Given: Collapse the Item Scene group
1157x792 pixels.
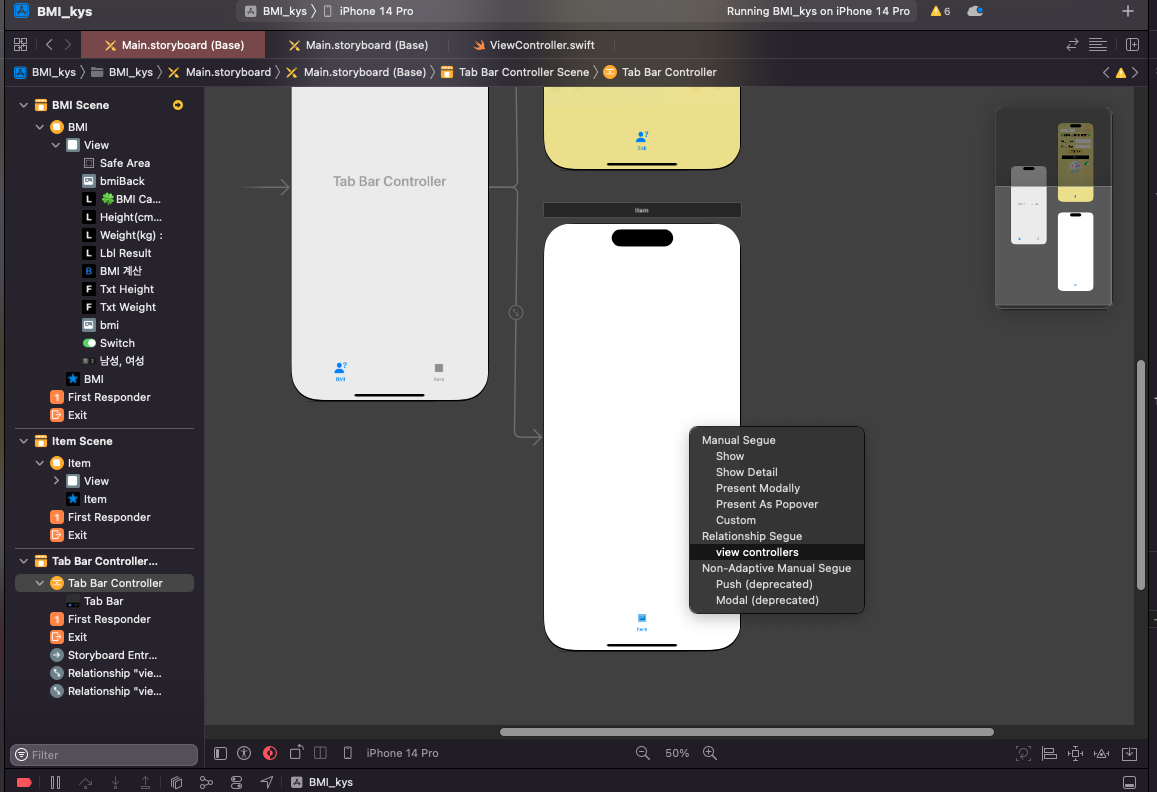Looking at the screenshot, I should point(24,441).
